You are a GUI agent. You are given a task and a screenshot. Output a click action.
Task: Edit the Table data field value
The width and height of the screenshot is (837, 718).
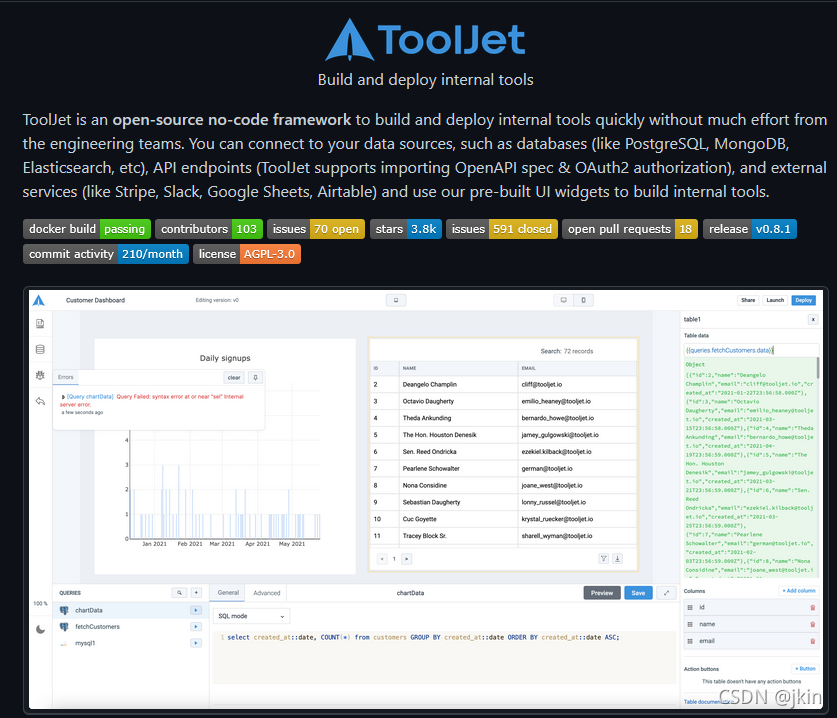pyautogui.click(x=751, y=350)
